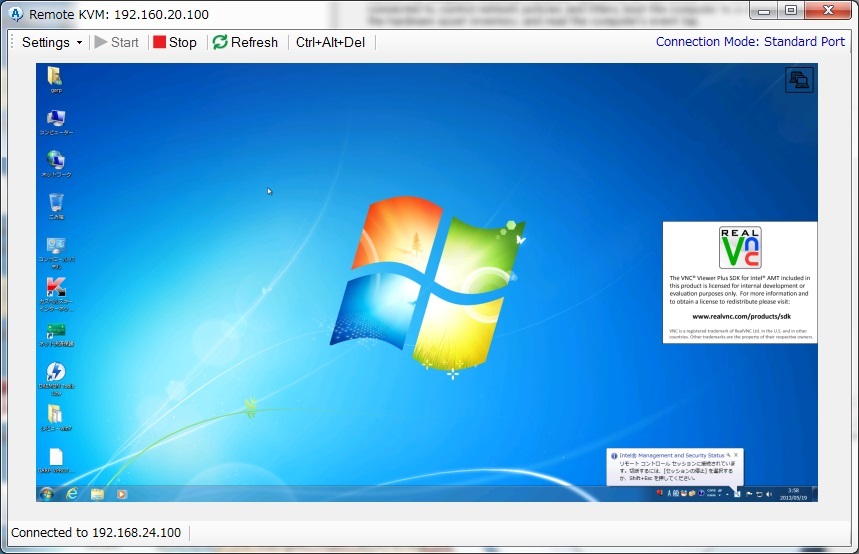This screenshot has height=554, width=859.
Task: Close the Intel Management Status balloon
Action: 736,455
